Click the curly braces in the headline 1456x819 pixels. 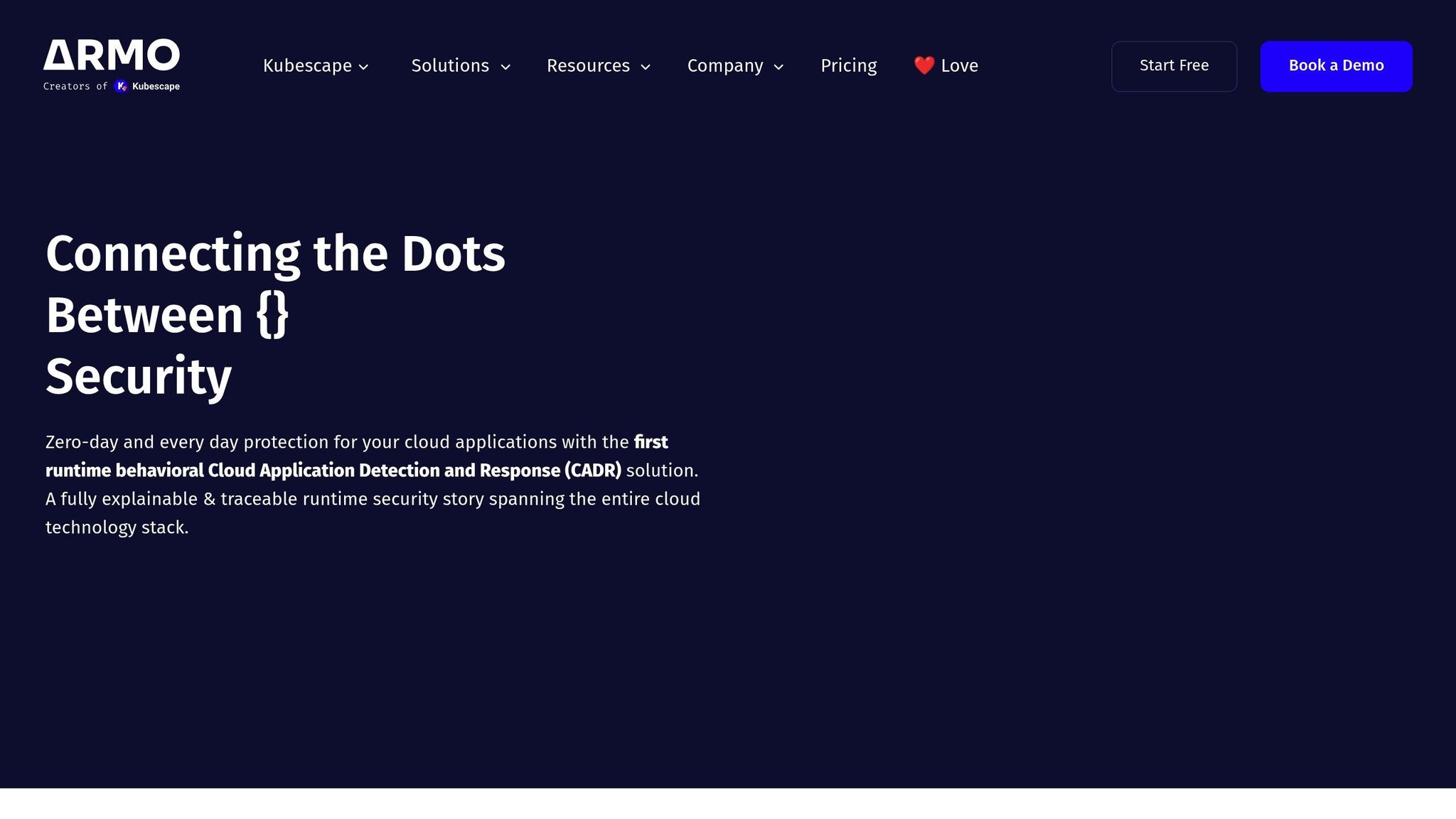click(x=272, y=315)
